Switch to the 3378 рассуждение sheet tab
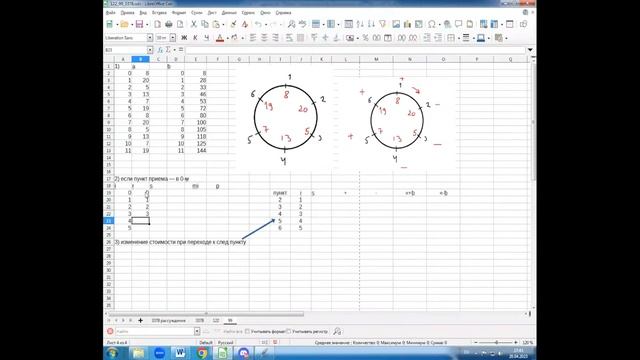 (x=168, y=320)
